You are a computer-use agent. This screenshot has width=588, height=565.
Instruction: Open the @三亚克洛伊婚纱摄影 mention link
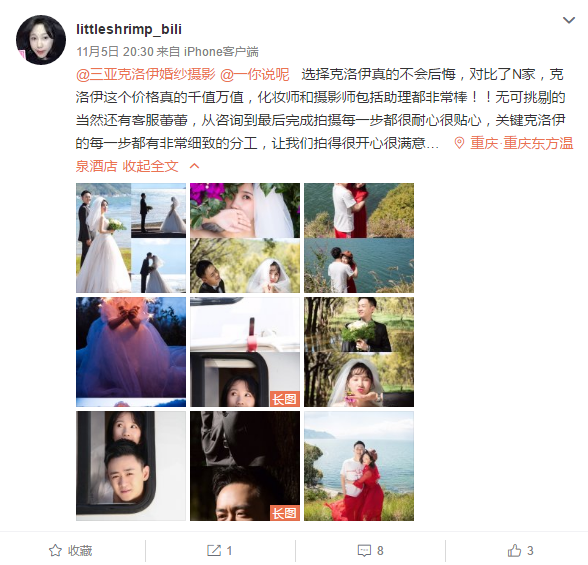(x=146, y=74)
